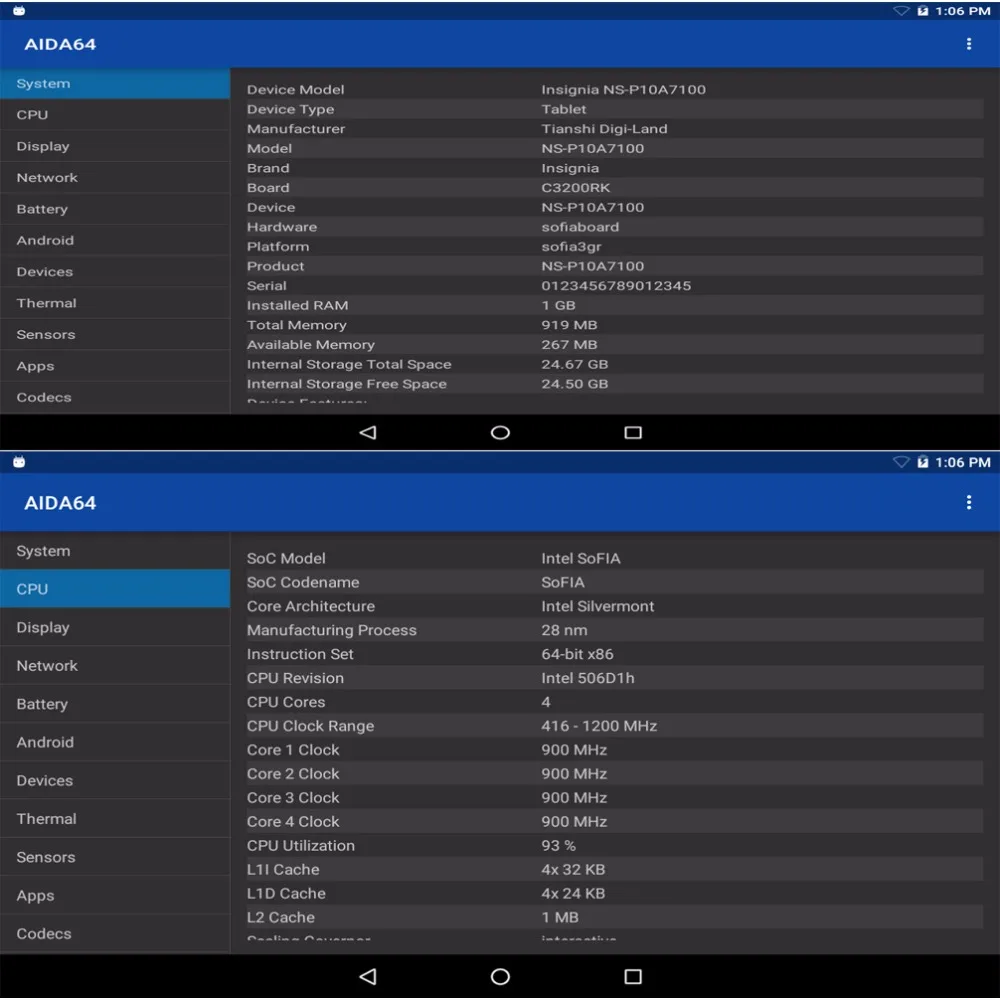Select 'Device Type' row label

click(290, 109)
